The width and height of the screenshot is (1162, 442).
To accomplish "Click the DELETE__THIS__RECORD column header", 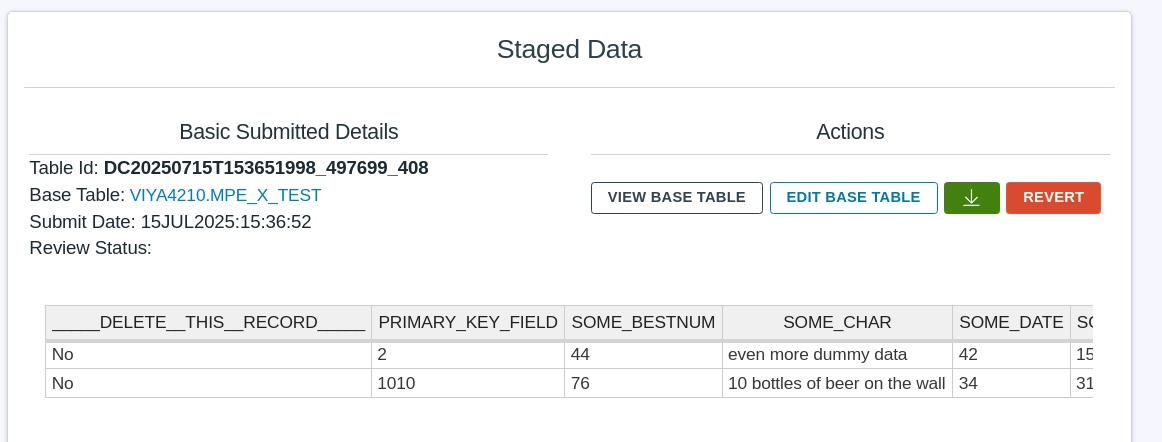I will click(208, 322).
